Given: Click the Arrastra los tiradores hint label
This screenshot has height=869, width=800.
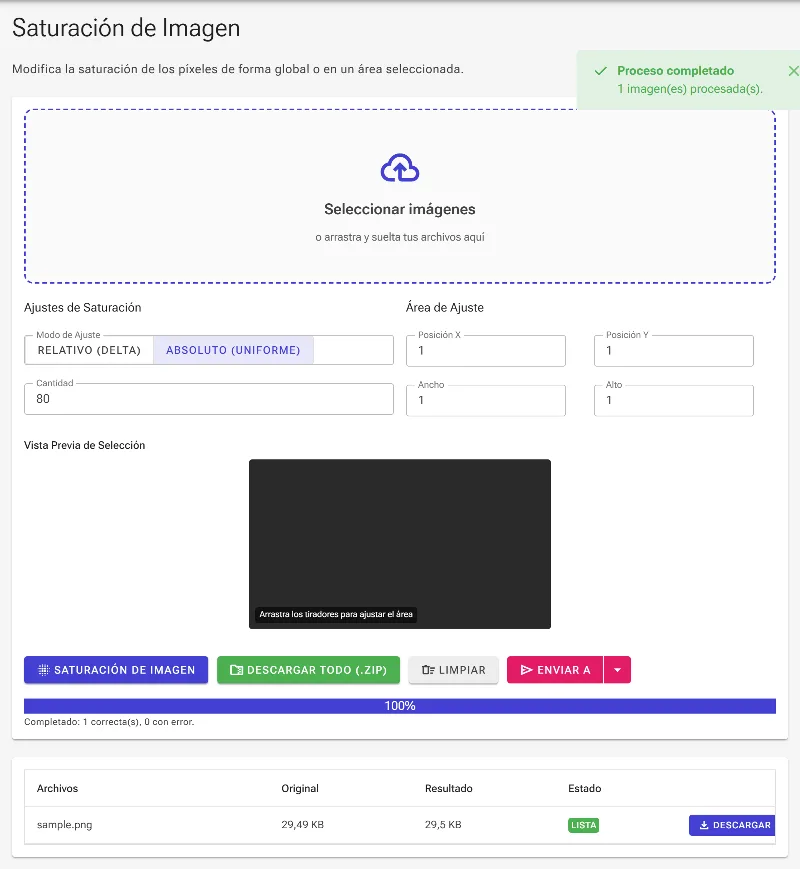Looking at the screenshot, I should click(x=336, y=614).
